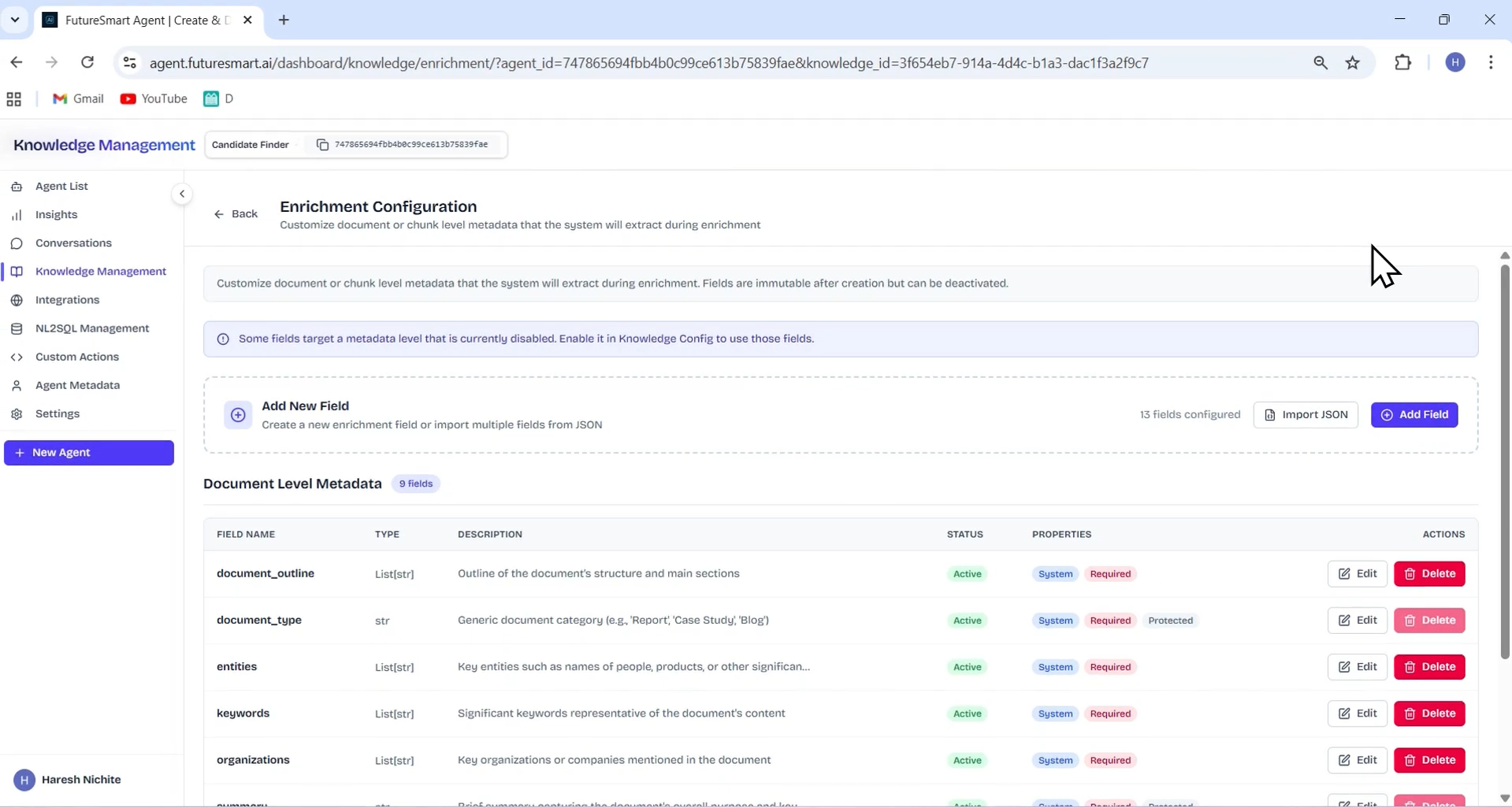
Task: Click the STATUS column header
Action: pyautogui.click(x=964, y=535)
